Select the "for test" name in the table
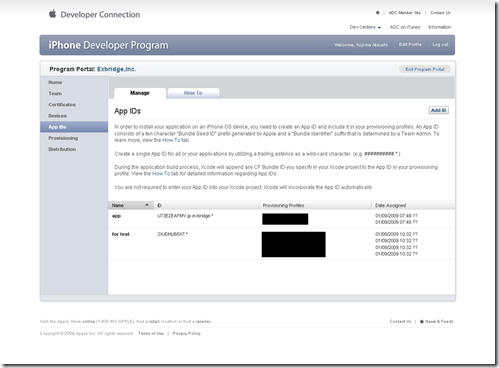Image resolution: width=499 pixels, height=368 pixels. click(x=120, y=234)
